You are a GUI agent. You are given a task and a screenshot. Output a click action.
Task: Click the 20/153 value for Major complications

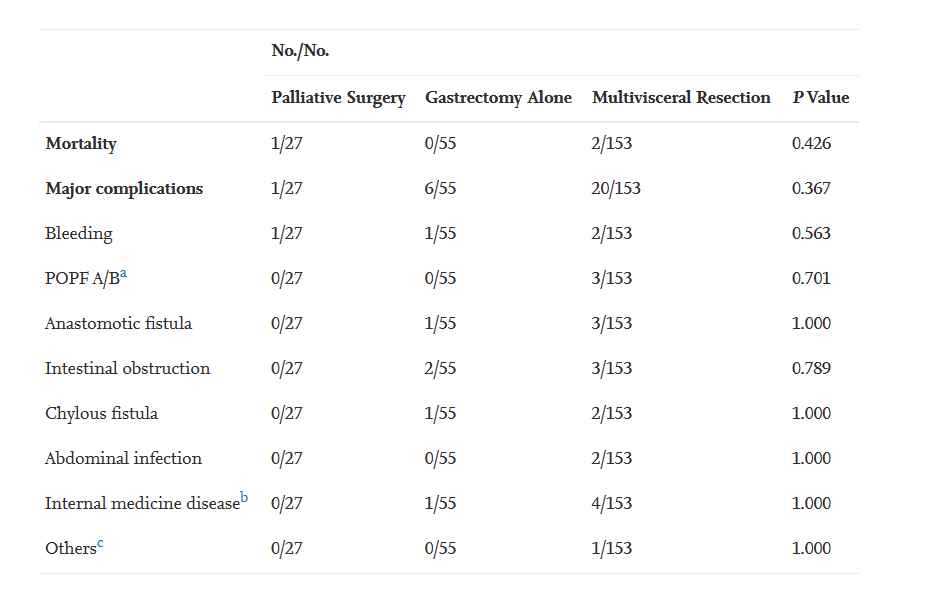point(616,189)
